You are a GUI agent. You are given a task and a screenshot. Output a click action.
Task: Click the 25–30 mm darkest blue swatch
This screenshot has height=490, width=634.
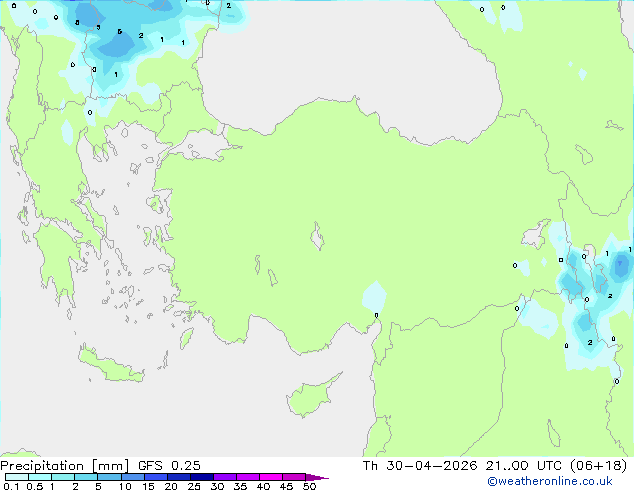click(202, 477)
